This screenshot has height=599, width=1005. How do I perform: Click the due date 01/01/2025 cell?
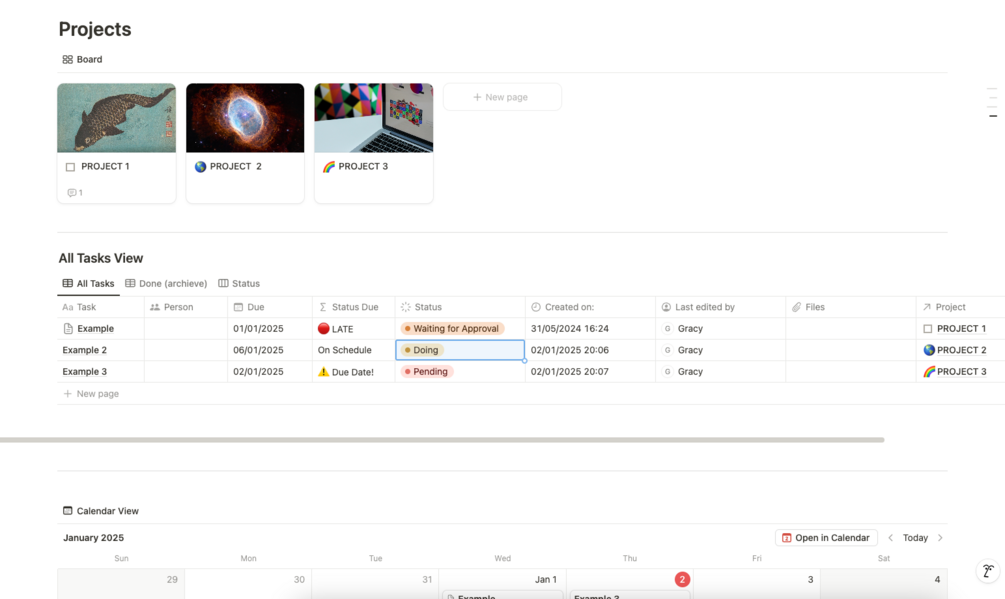tap(270, 329)
